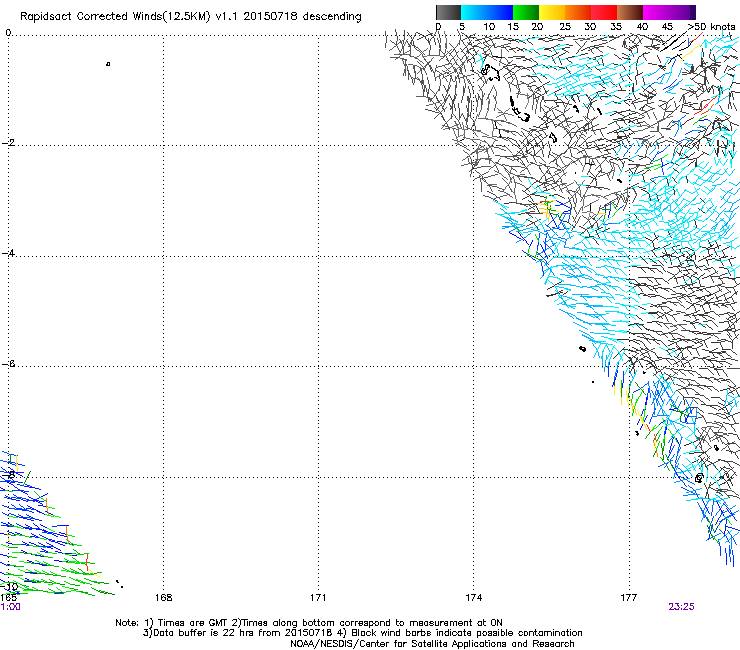Click the magenta 40-45 knots color swatch
The image size is (740, 650).
pyautogui.click(x=656, y=12)
